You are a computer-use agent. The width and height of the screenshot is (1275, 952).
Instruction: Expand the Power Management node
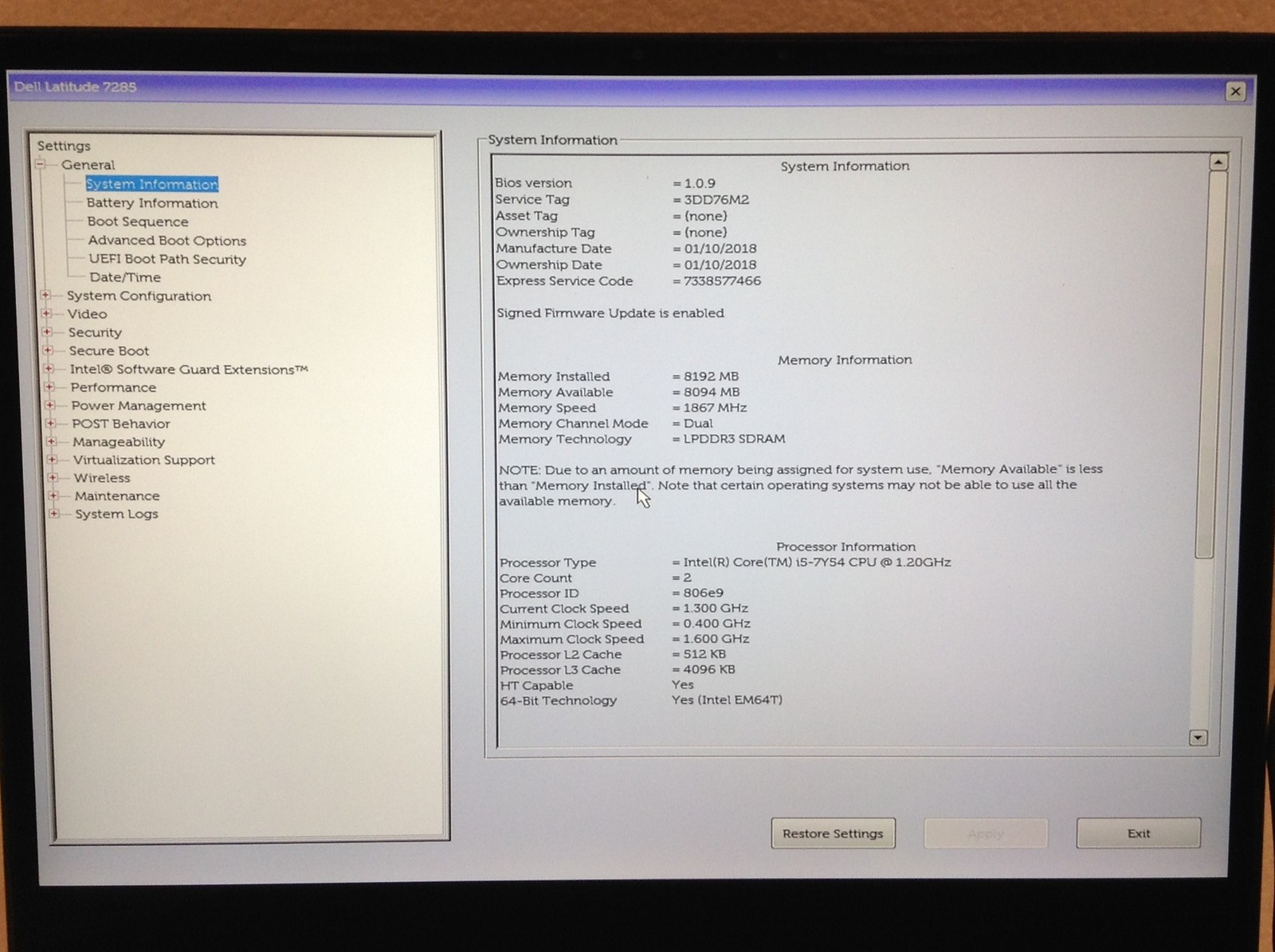point(49,405)
